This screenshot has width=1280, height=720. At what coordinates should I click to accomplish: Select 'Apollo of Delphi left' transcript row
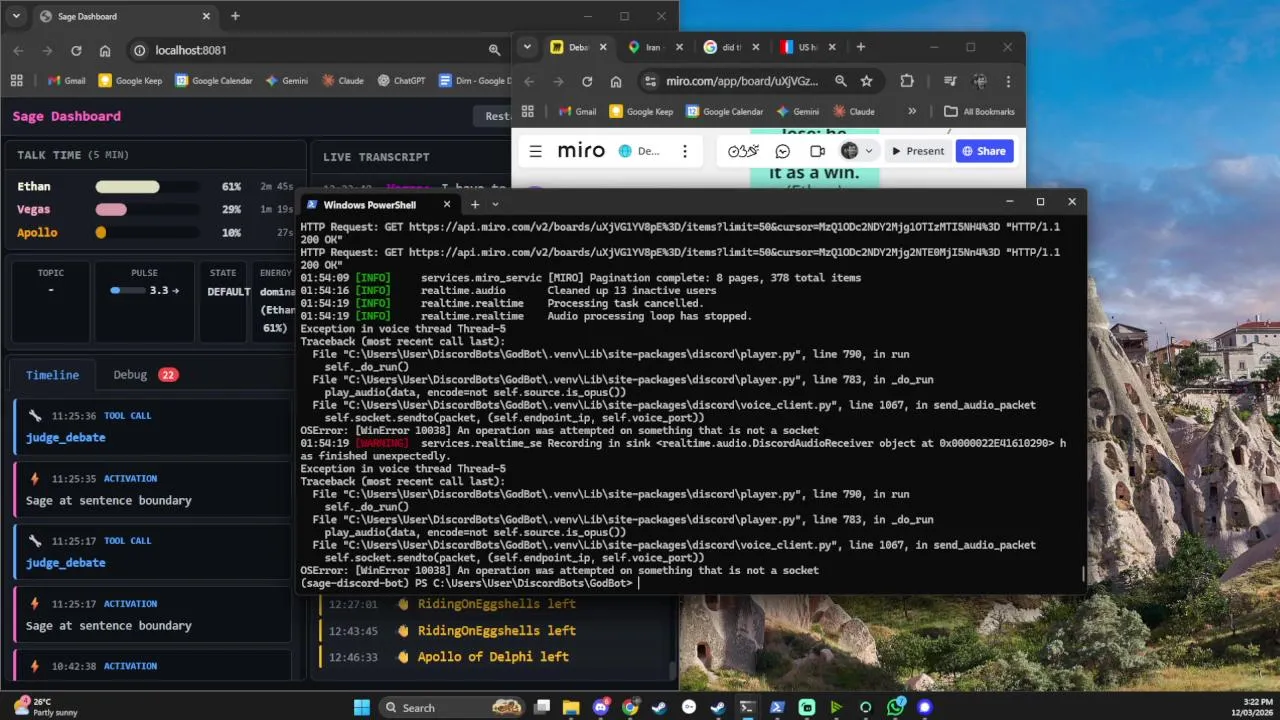click(494, 657)
